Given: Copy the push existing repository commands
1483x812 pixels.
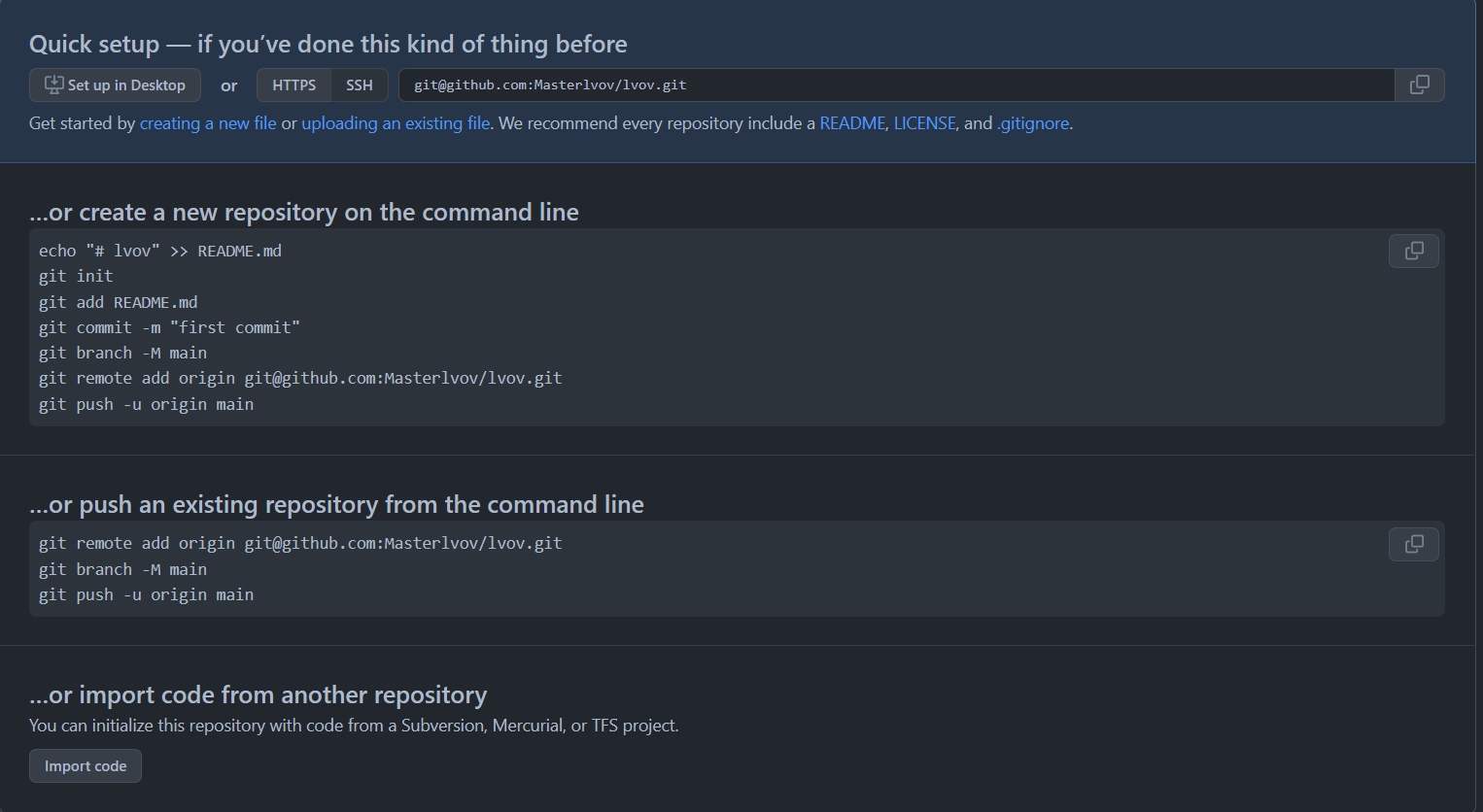Looking at the screenshot, I should [1413, 544].
